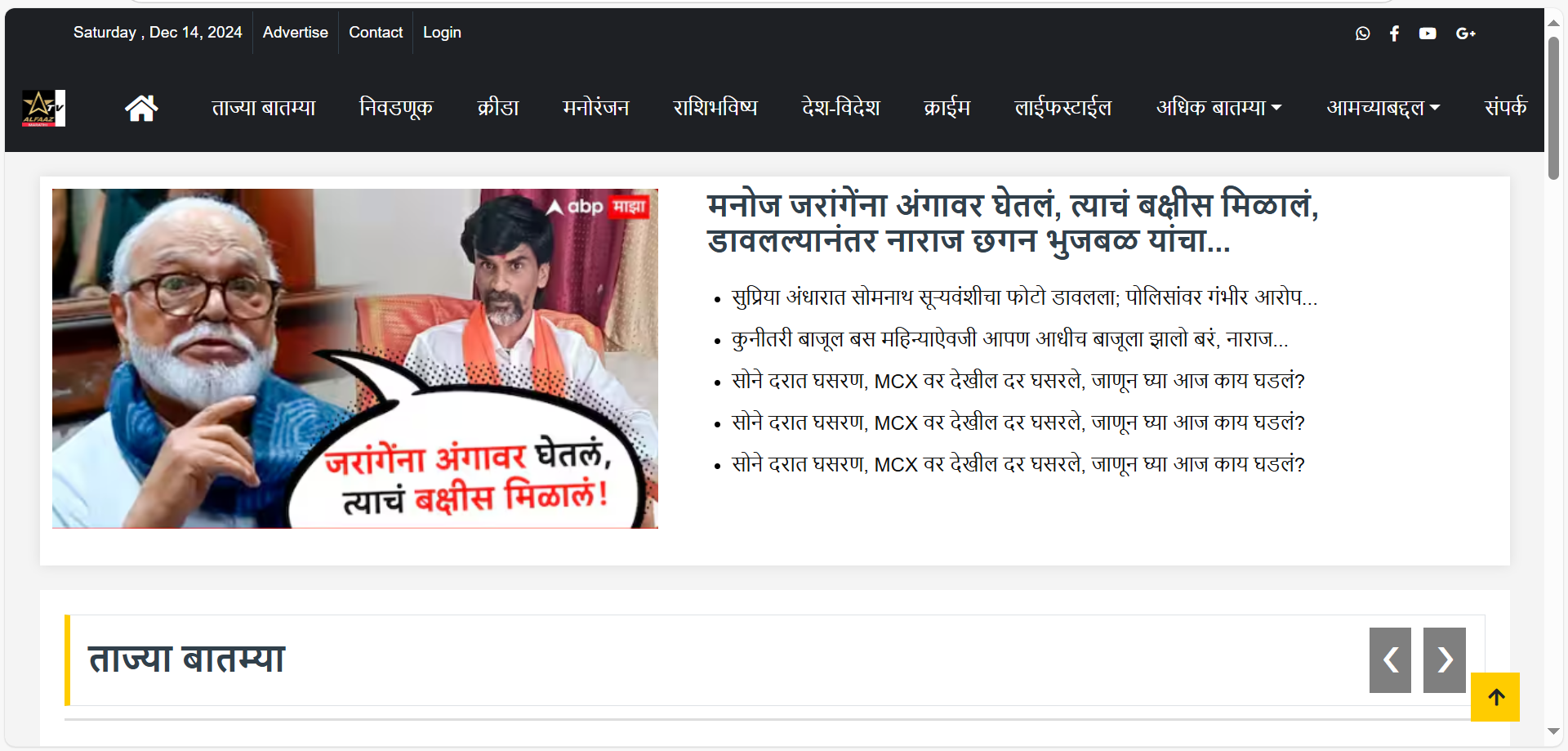1568x751 pixels.
Task: Click the featured ABP Majha news thumbnail
Action: (x=355, y=359)
